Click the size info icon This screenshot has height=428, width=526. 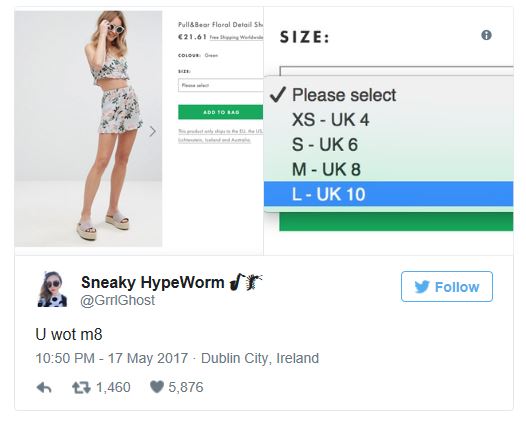pyautogui.click(x=486, y=35)
